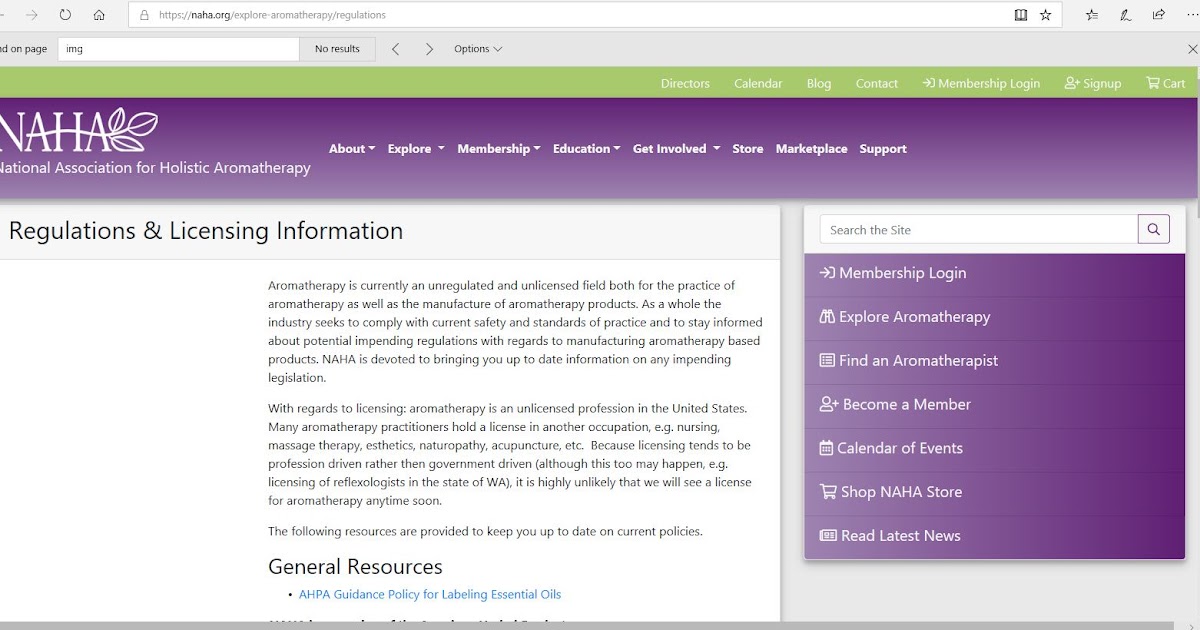Open sidebar Calendar of Events item

(994, 448)
